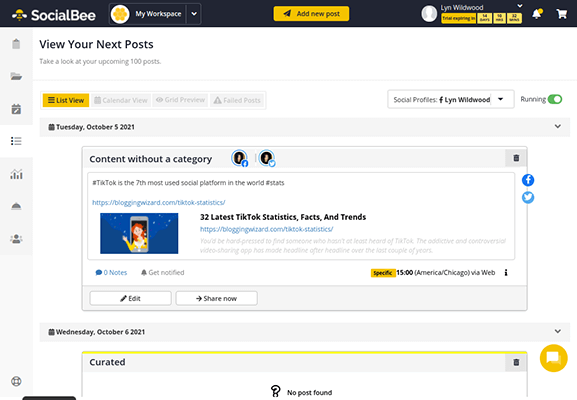577x400 pixels.
Task: Click the Edit button on the post
Action: pos(130,298)
